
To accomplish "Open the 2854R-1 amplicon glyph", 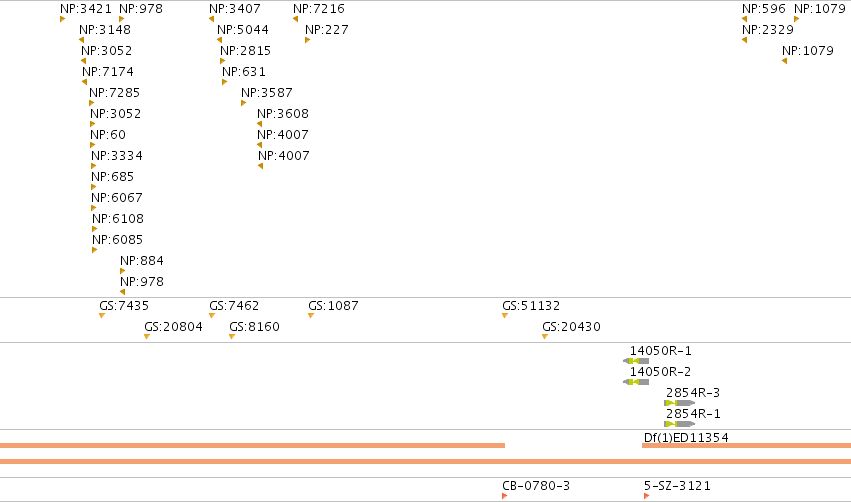I will (x=679, y=424).
